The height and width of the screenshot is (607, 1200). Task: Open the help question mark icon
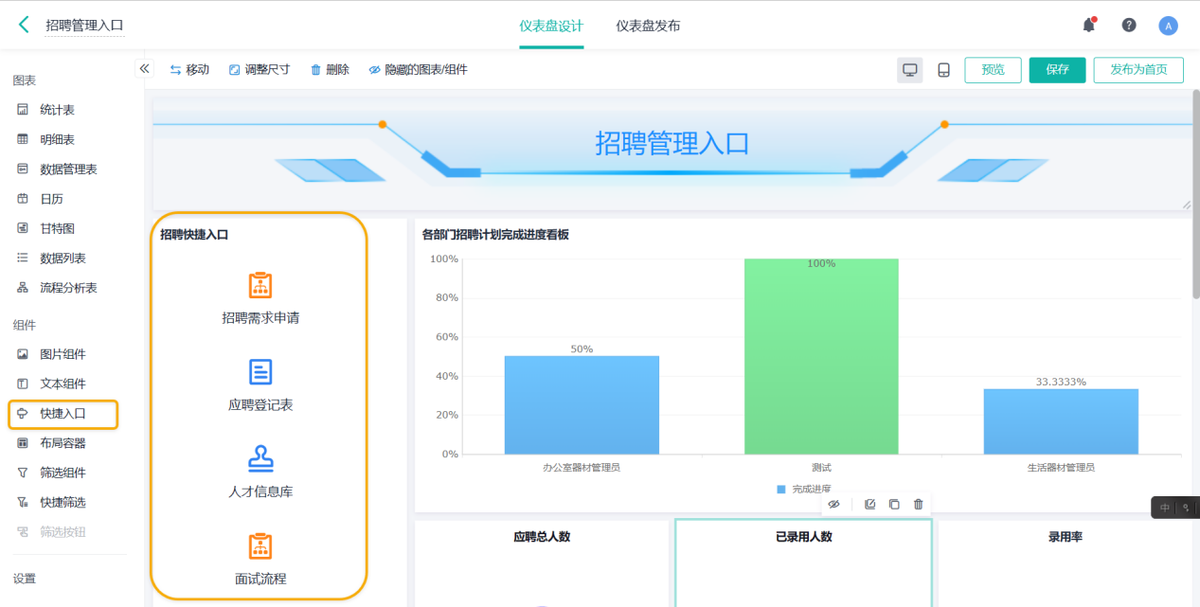pos(1129,25)
